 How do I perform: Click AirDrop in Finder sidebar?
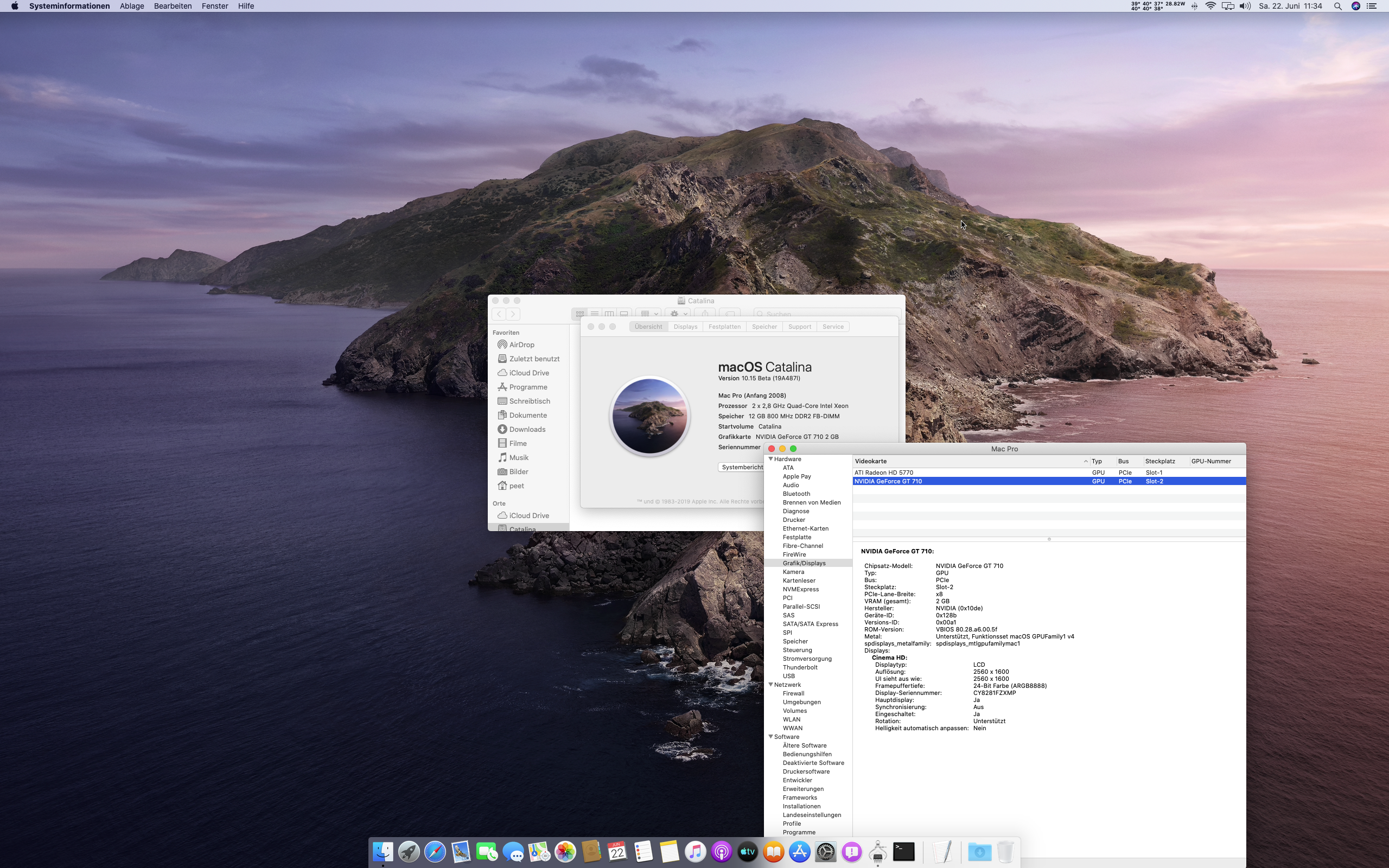tap(521, 344)
